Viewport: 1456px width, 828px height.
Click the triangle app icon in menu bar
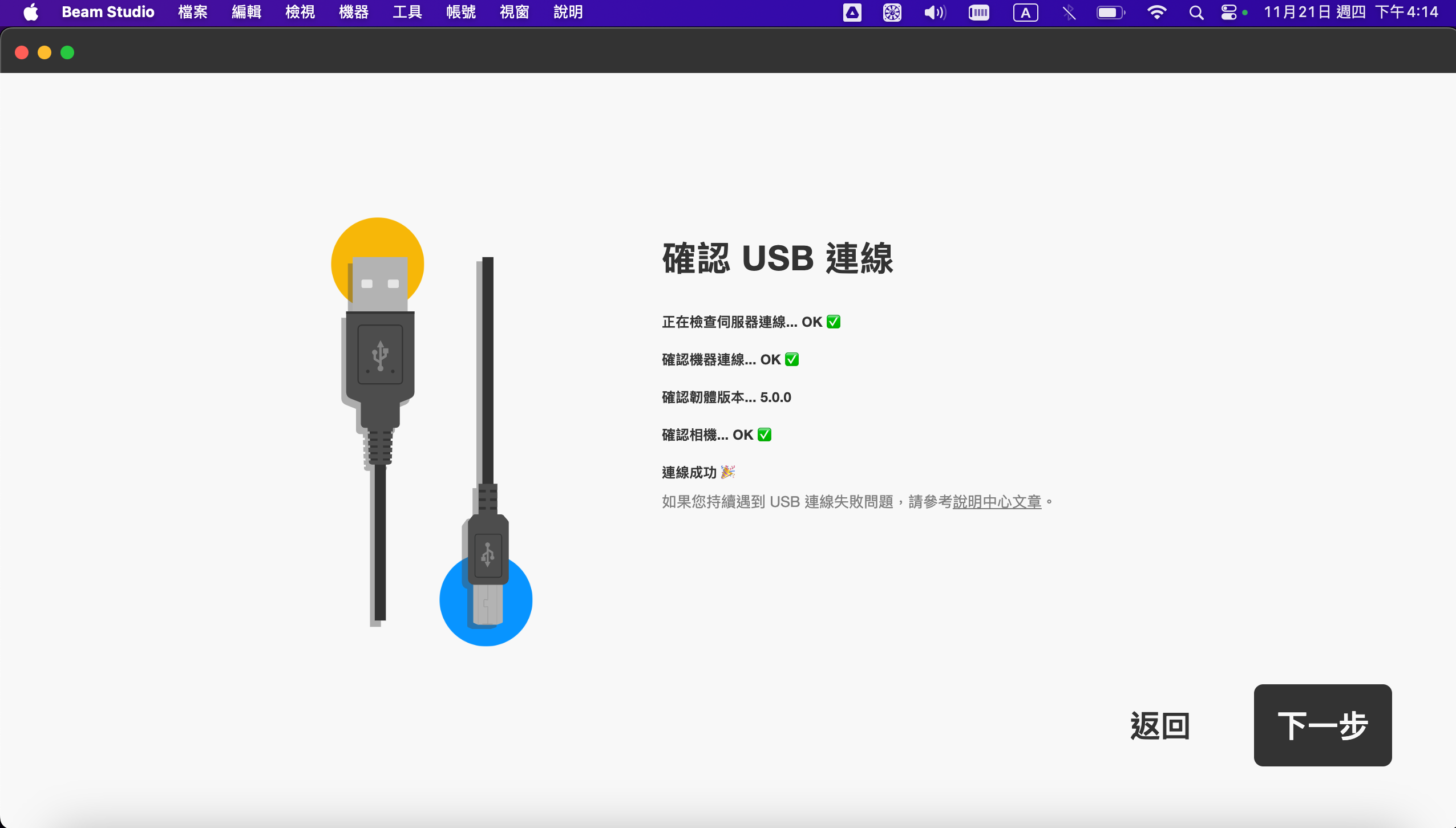point(852,13)
